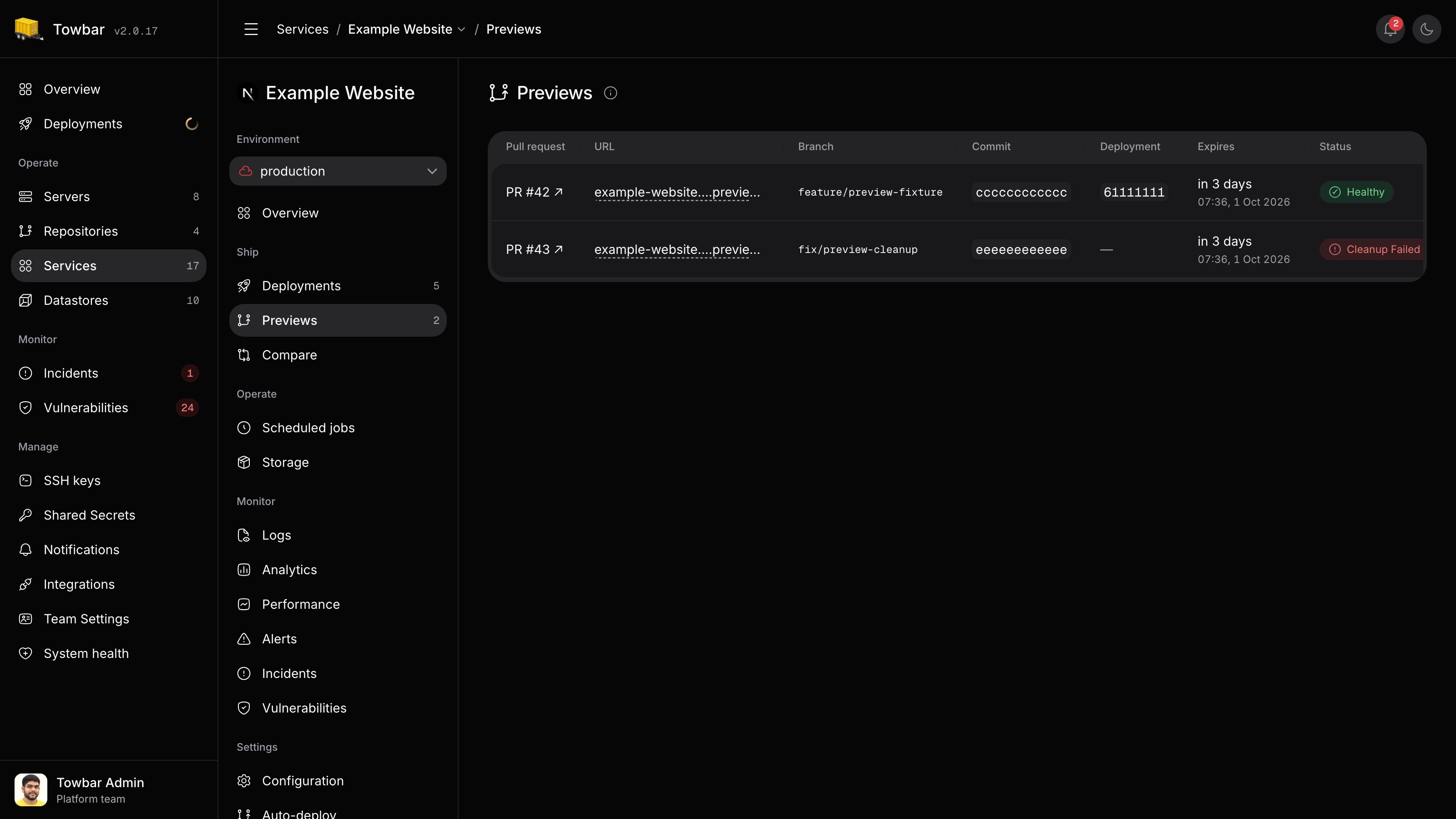Open the Compare page

click(338, 355)
